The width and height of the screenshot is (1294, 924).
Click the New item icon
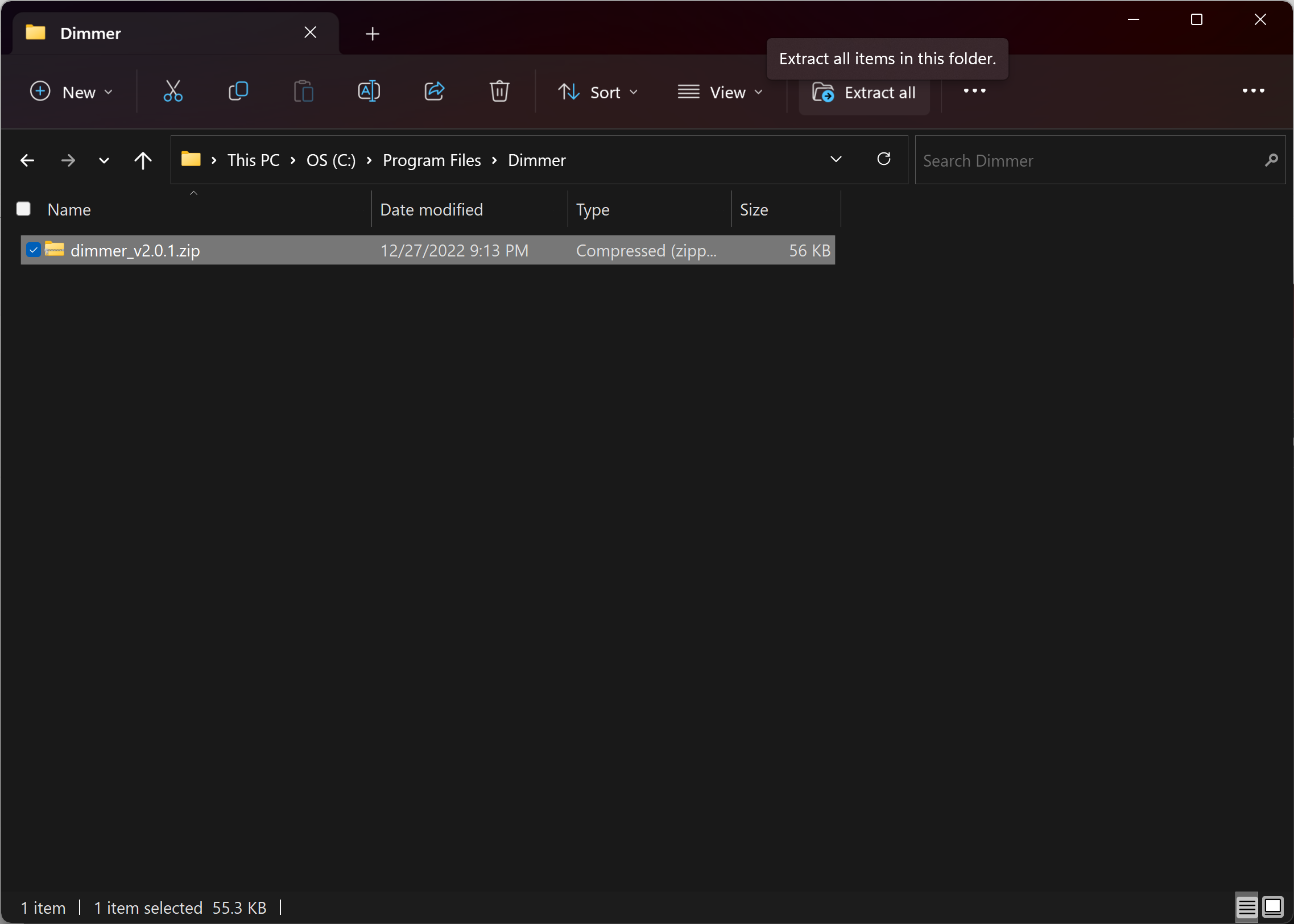coord(40,92)
